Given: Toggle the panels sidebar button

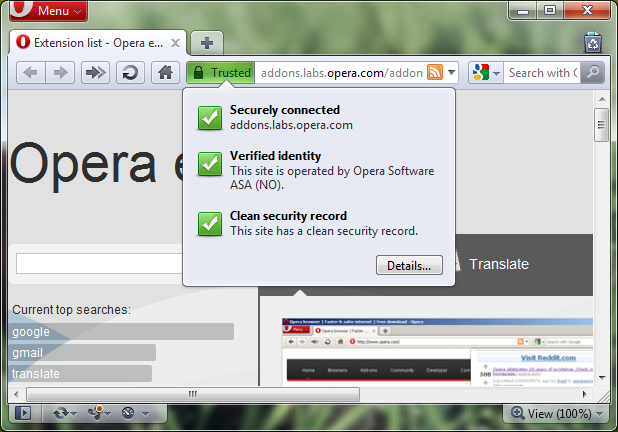Looking at the screenshot, I should click(x=23, y=413).
